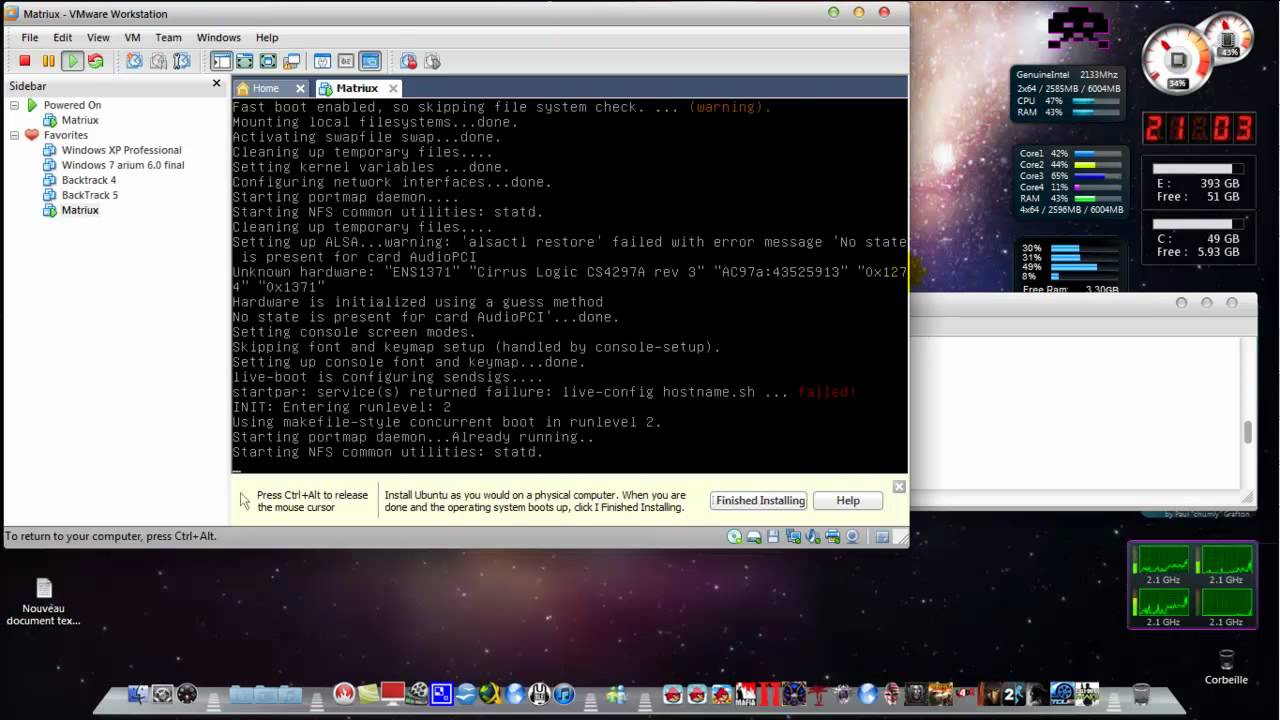
Task: Open the Help menu in menu bar
Action: 267,37
